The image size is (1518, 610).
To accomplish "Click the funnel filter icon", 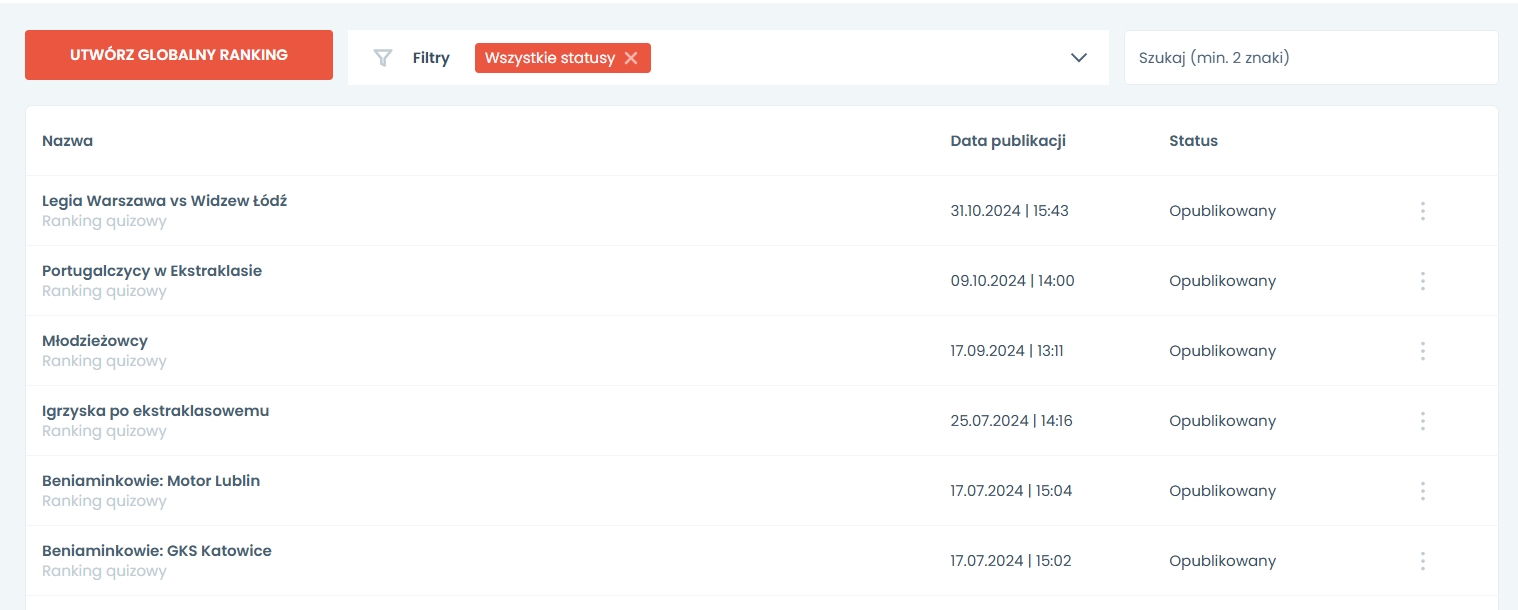I will point(382,58).
